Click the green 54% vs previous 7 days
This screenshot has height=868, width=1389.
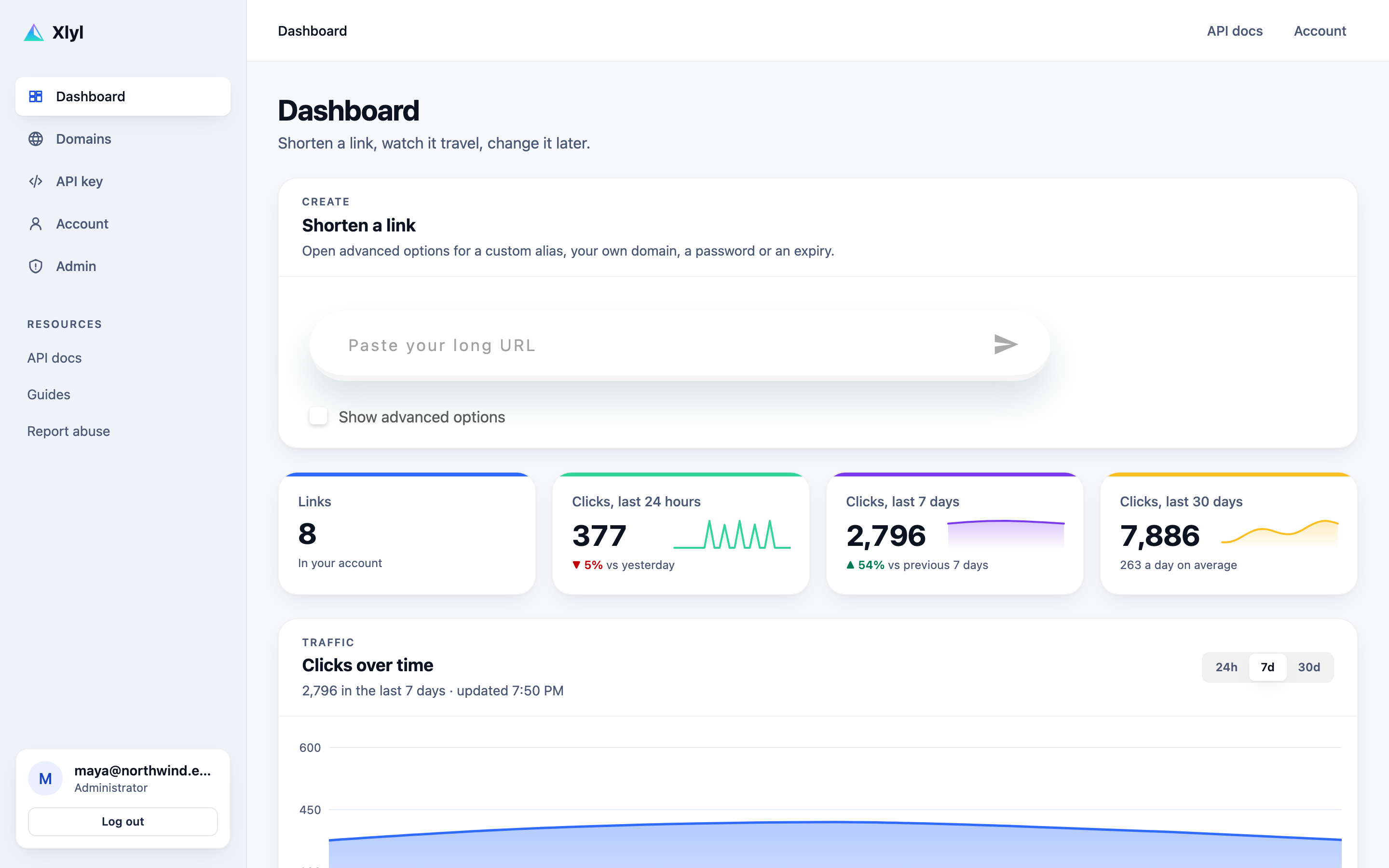click(917, 565)
